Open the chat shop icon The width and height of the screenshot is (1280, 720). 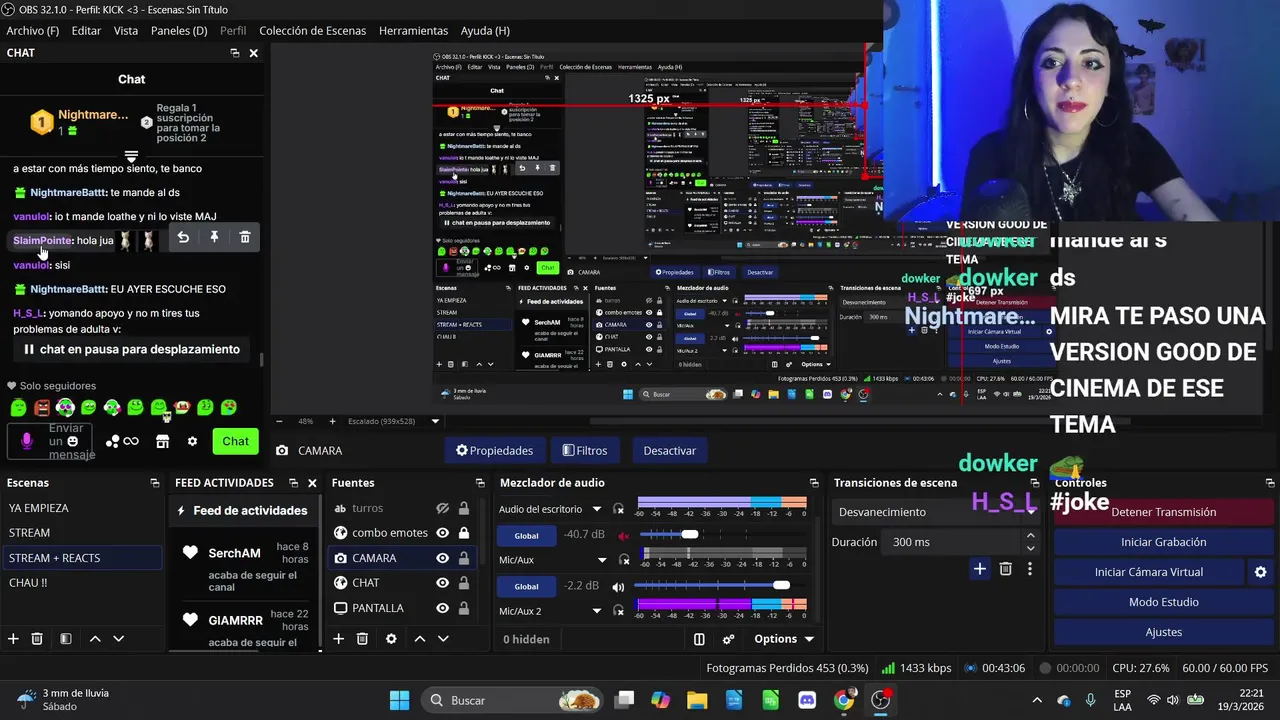point(162,441)
